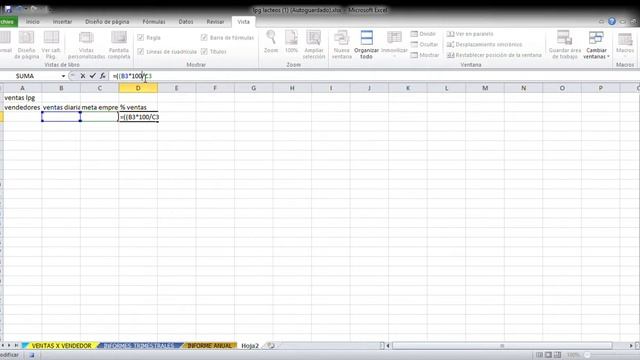The width and height of the screenshot is (640, 360).
Task: Click Restablecer posición de la ventana
Action: tap(494, 55)
